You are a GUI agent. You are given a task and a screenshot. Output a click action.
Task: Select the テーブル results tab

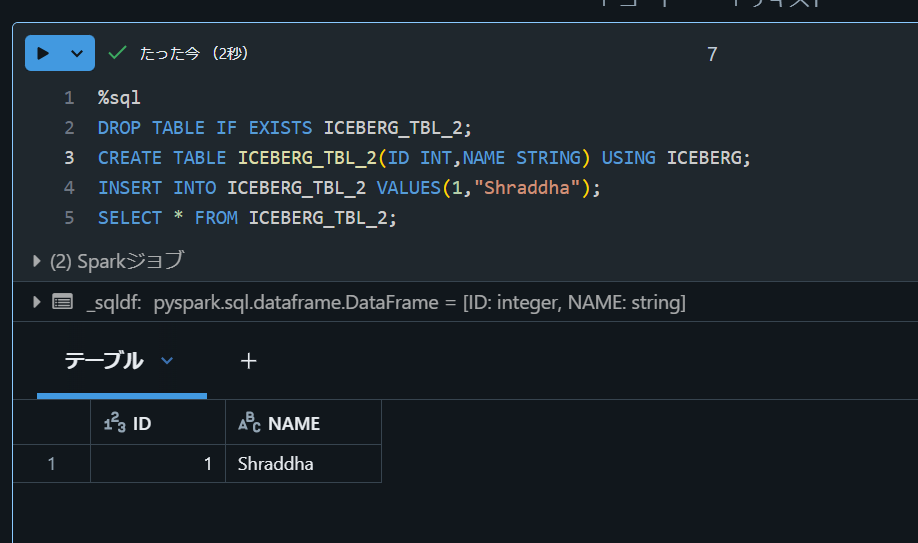tap(104, 360)
